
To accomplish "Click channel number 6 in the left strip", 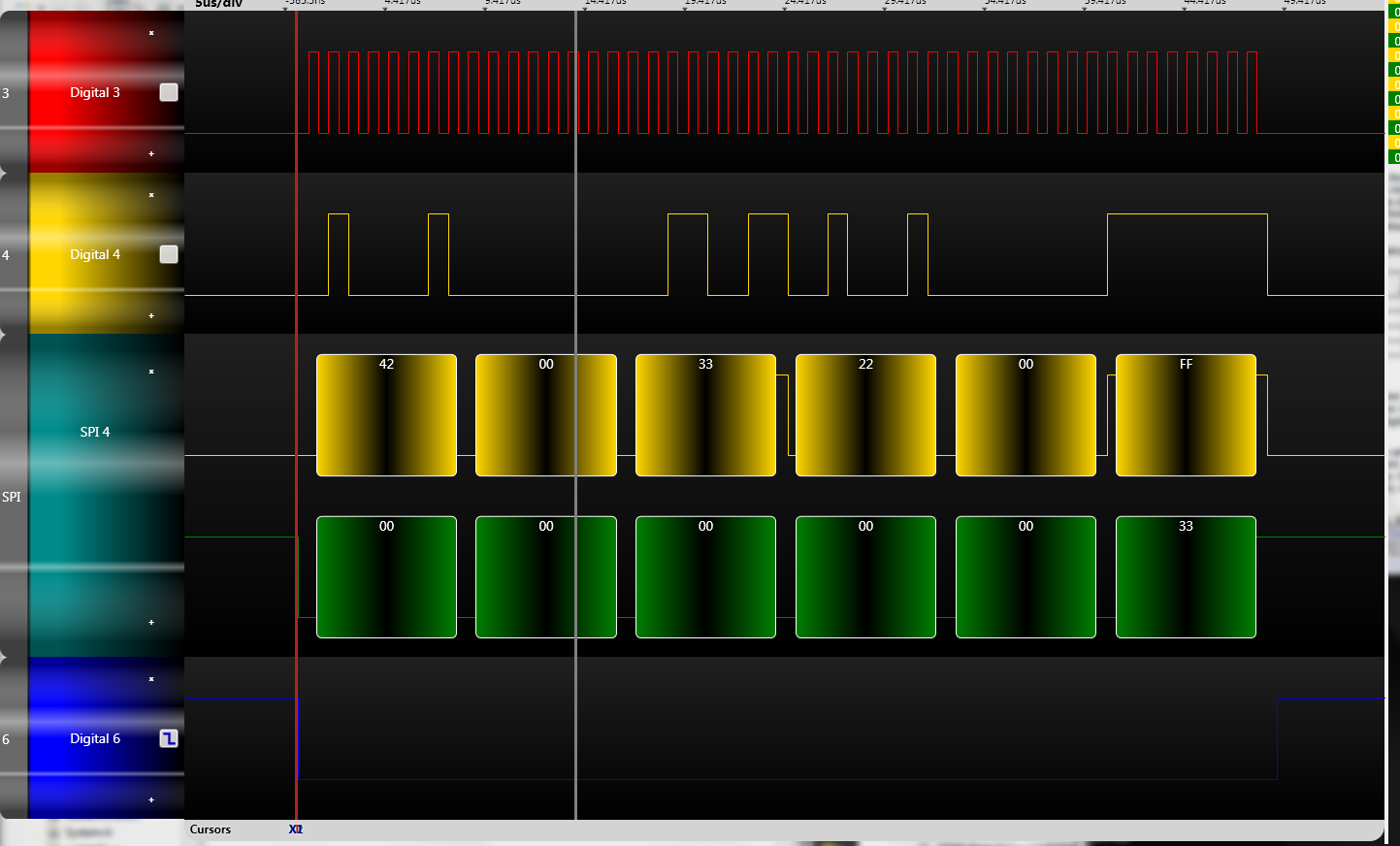I will pyautogui.click(x=6, y=739).
